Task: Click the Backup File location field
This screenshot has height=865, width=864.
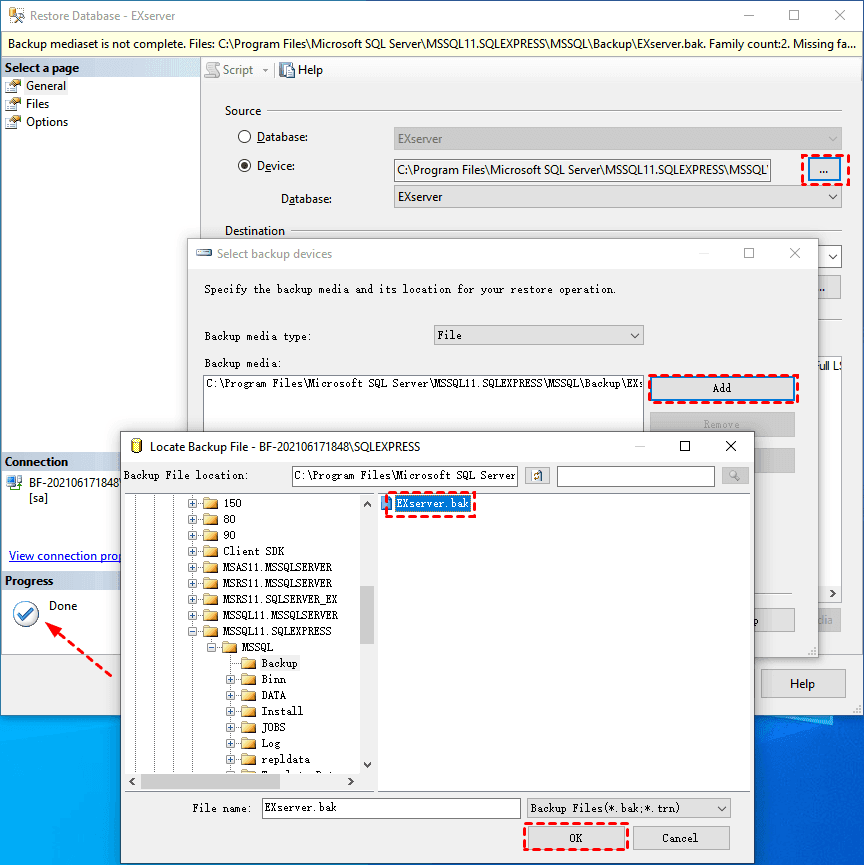Action: [404, 476]
